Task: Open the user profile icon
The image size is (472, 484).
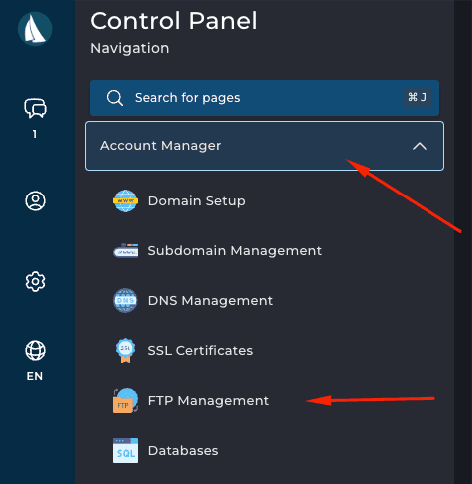Action: pyautogui.click(x=35, y=201)
